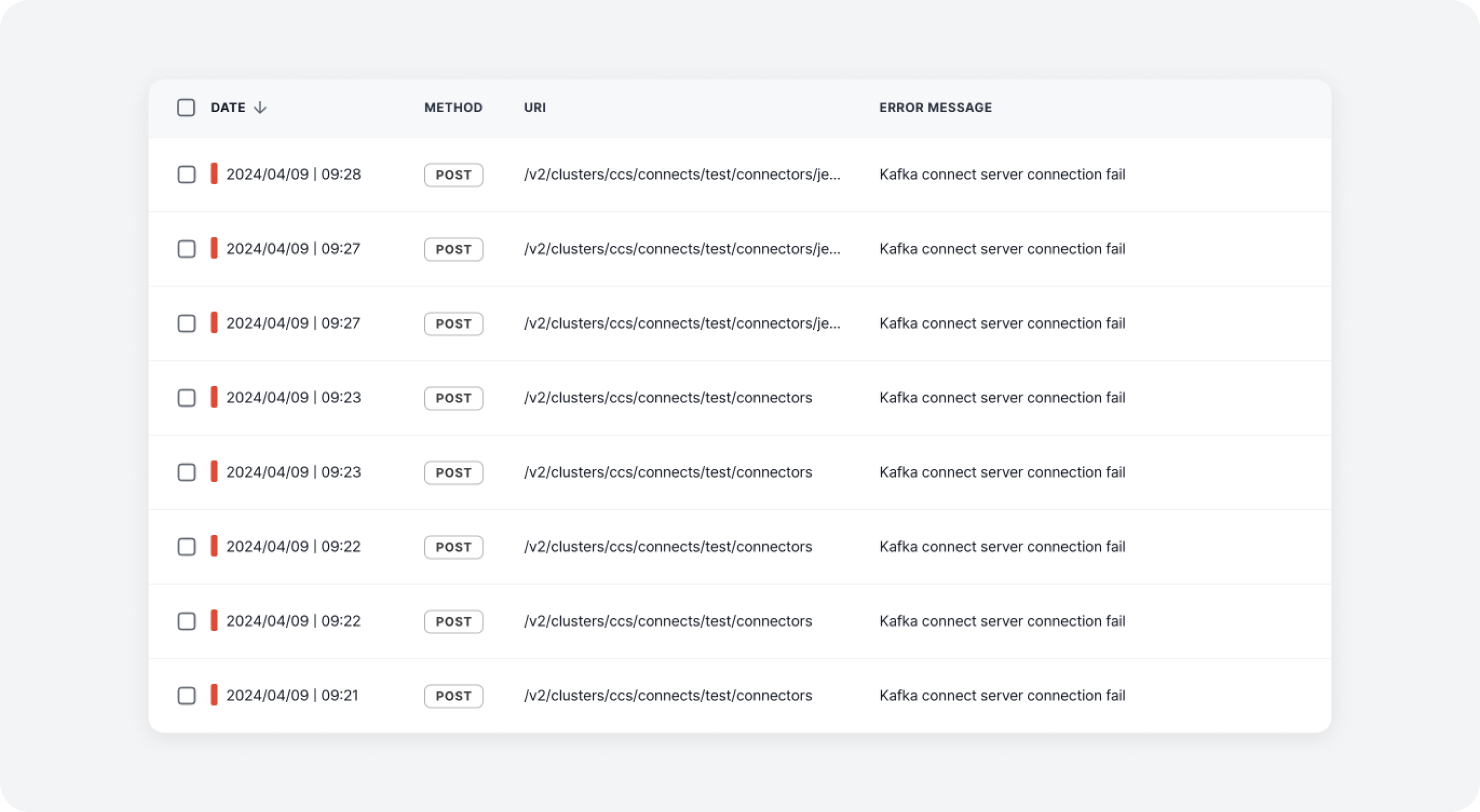Open truncated URI in the 09:28 row
The image size is (1480, 812).
click(682, 174)
